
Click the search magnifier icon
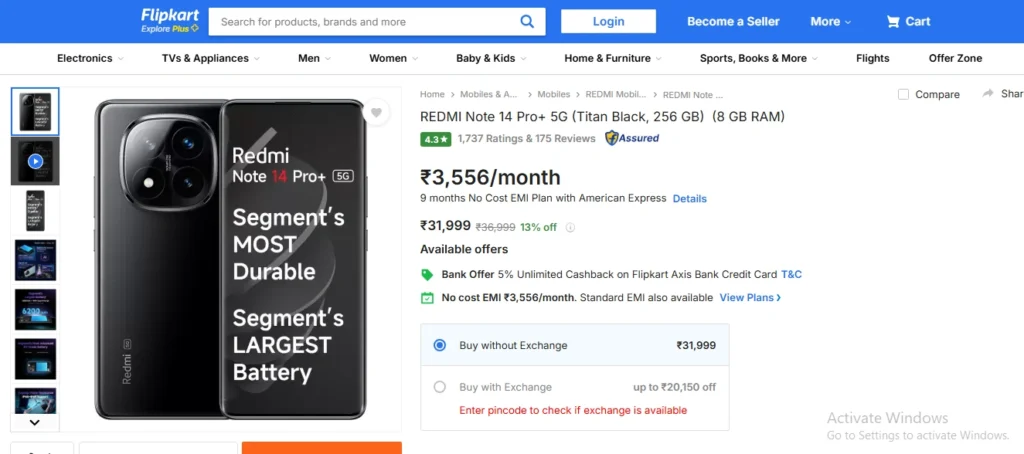click(527, 22)
